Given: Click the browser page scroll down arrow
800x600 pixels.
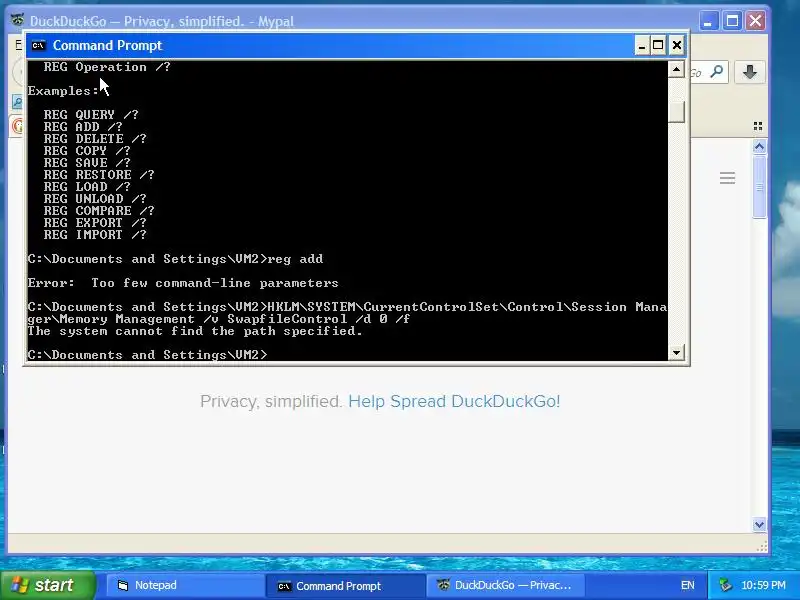Looking at the screenshot, I should pos(759,524).
